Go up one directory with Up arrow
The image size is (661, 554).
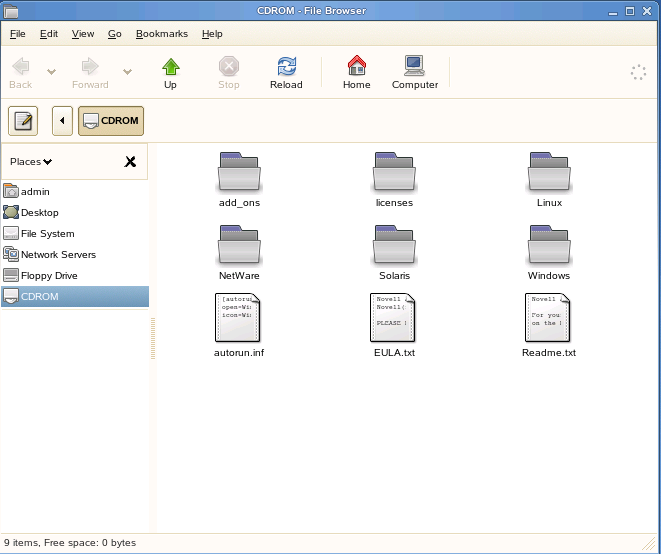(170, 73)
